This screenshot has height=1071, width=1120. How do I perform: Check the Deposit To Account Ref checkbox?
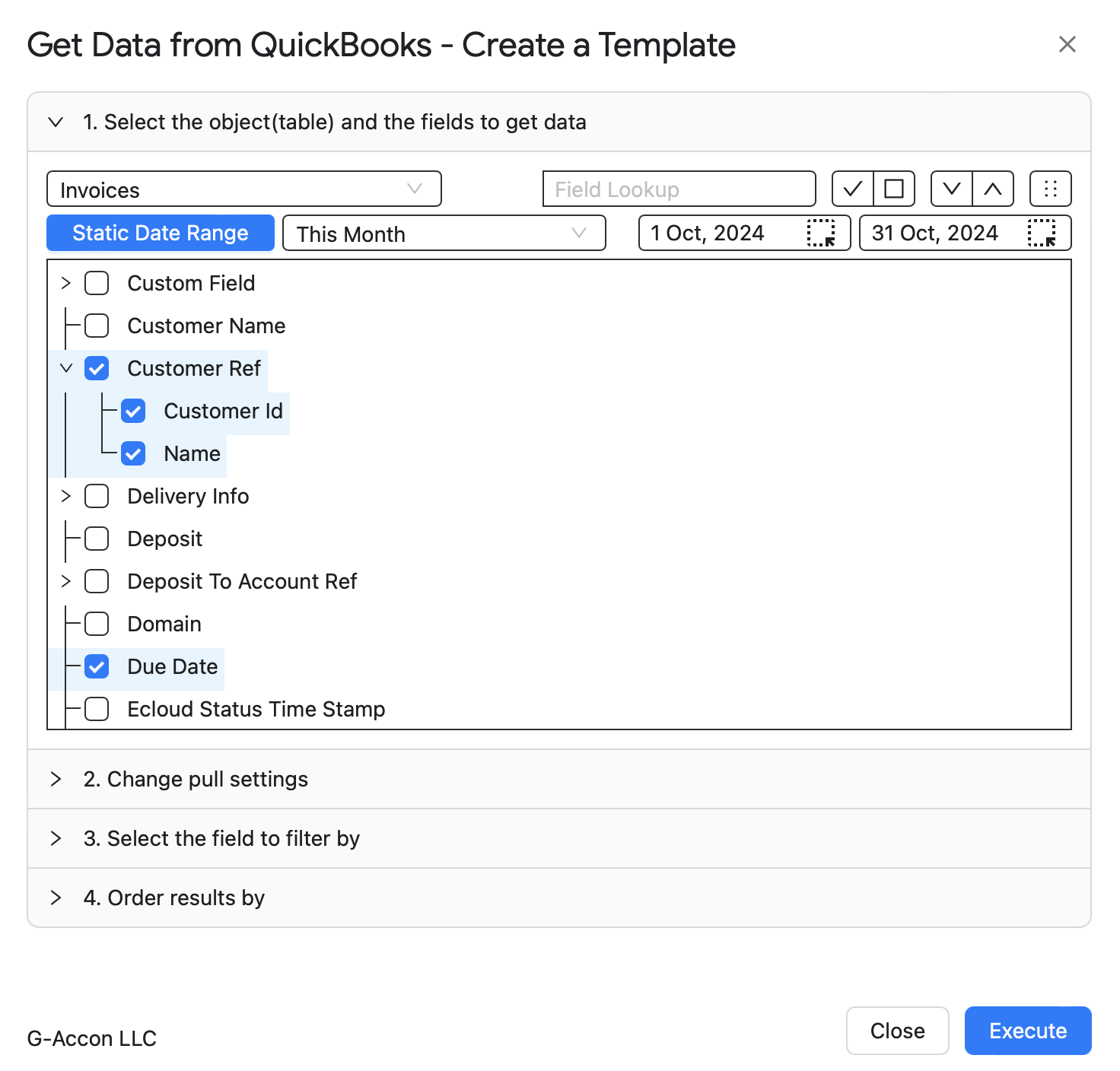point(97,581)
